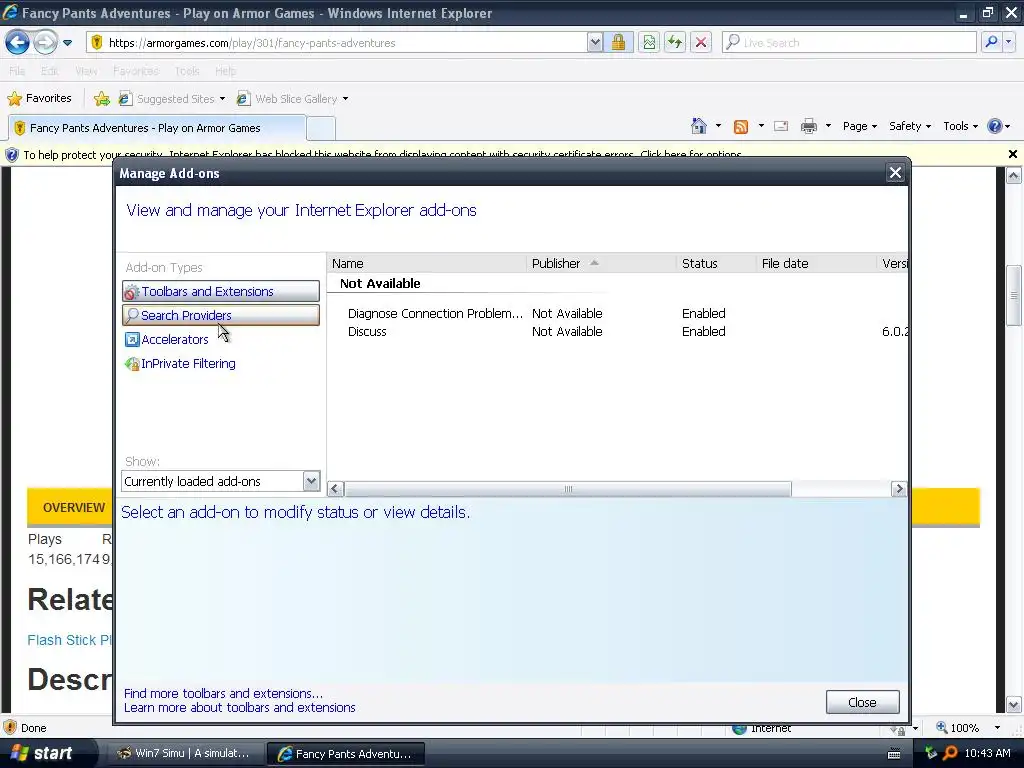Click the page scrollbar down arrow
The width and height of the screenshot is (1024, 768).
(1013, 705)
